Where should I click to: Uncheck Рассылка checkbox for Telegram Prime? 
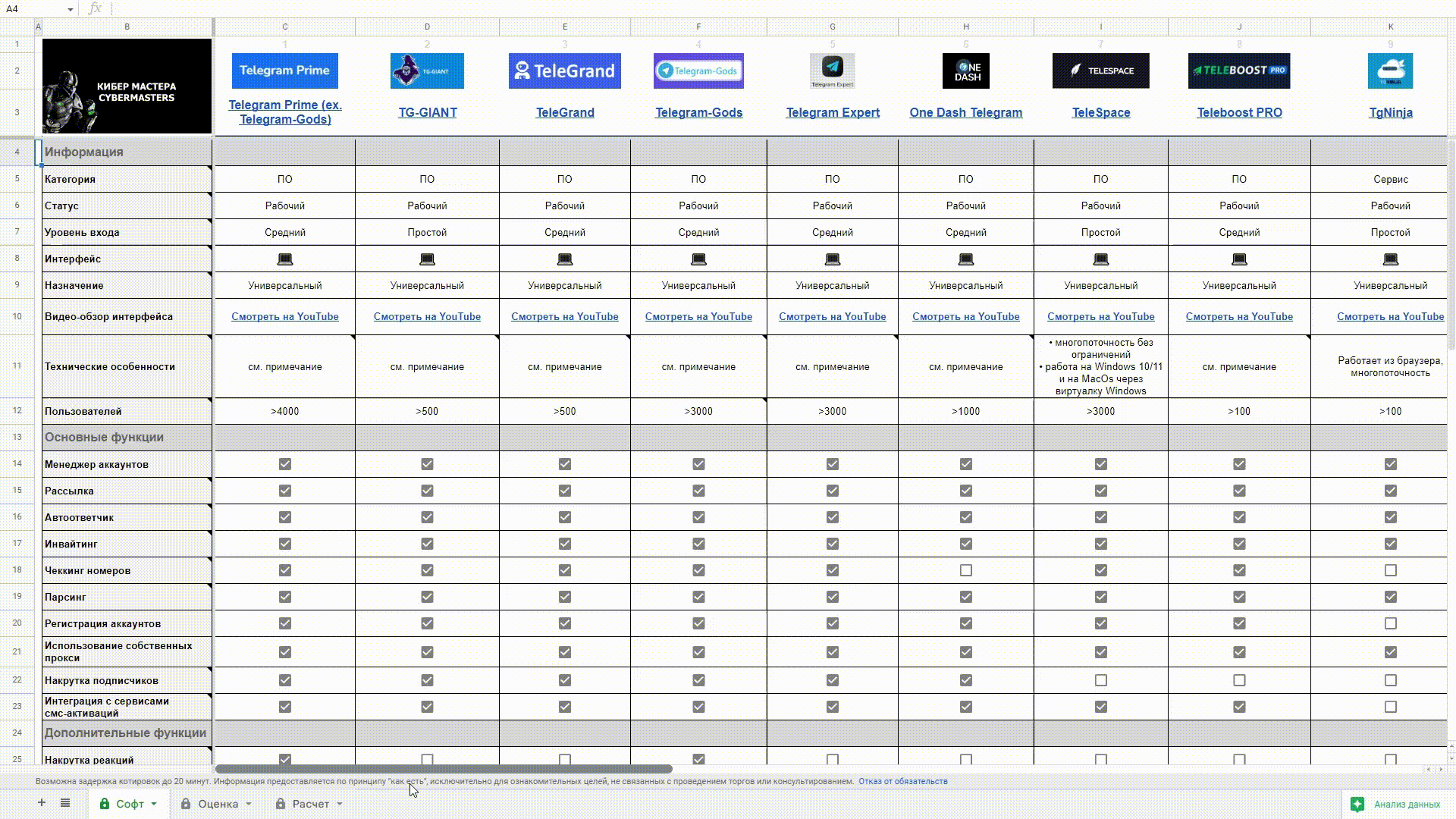[x=284, y=491]
